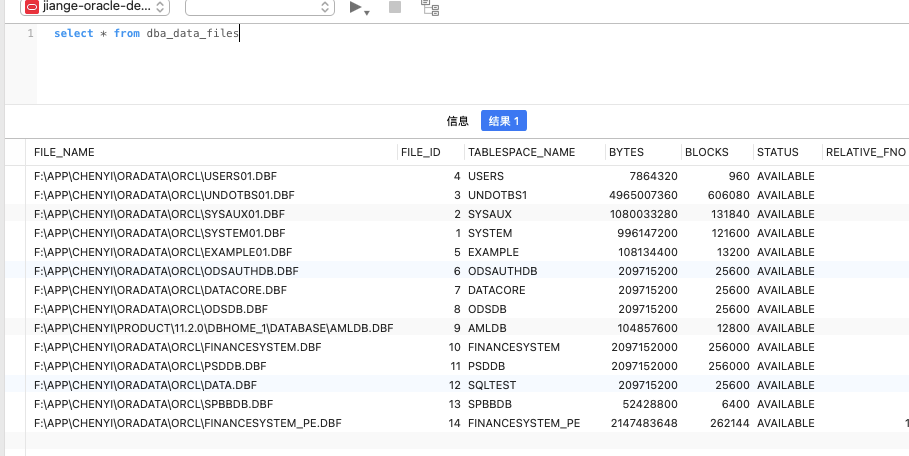Select the 结果 1 tab
Viewport: 909px width, 456px height.
(503, 121)
